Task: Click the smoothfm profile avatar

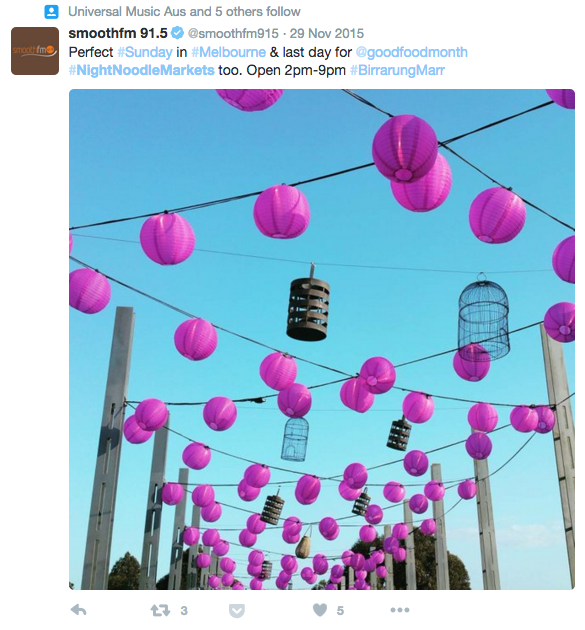Action: coord(35,51)
